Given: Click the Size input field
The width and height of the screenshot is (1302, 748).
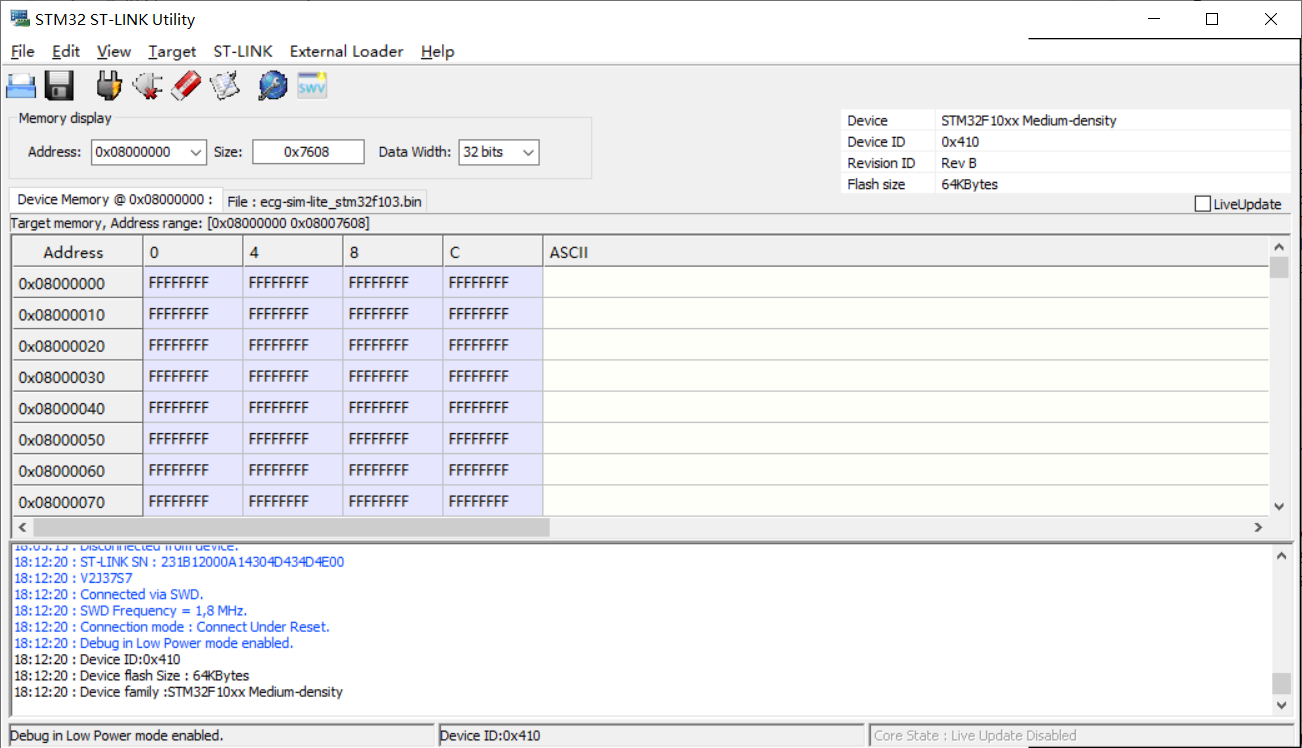Looking at the screenshot, I should coord(307,152).
